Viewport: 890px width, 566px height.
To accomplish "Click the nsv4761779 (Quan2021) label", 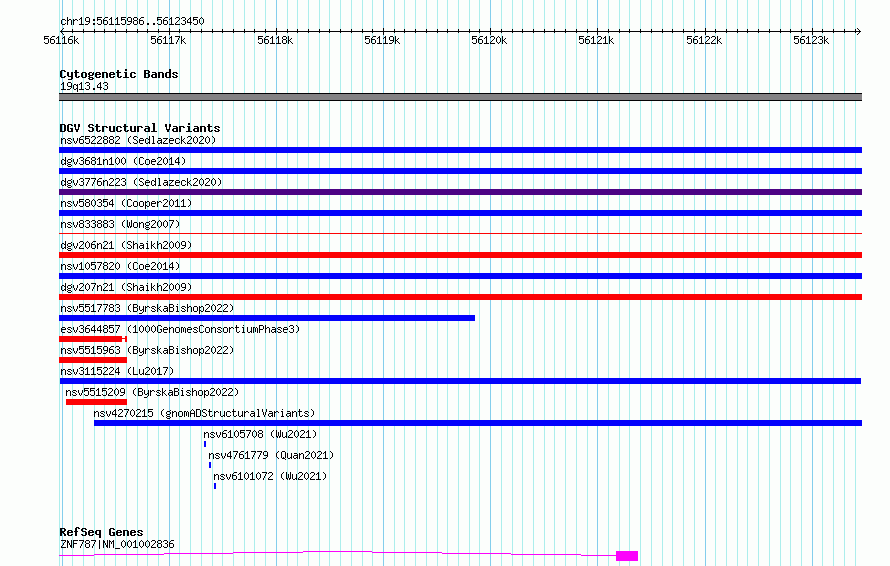I will pos(271,455).
